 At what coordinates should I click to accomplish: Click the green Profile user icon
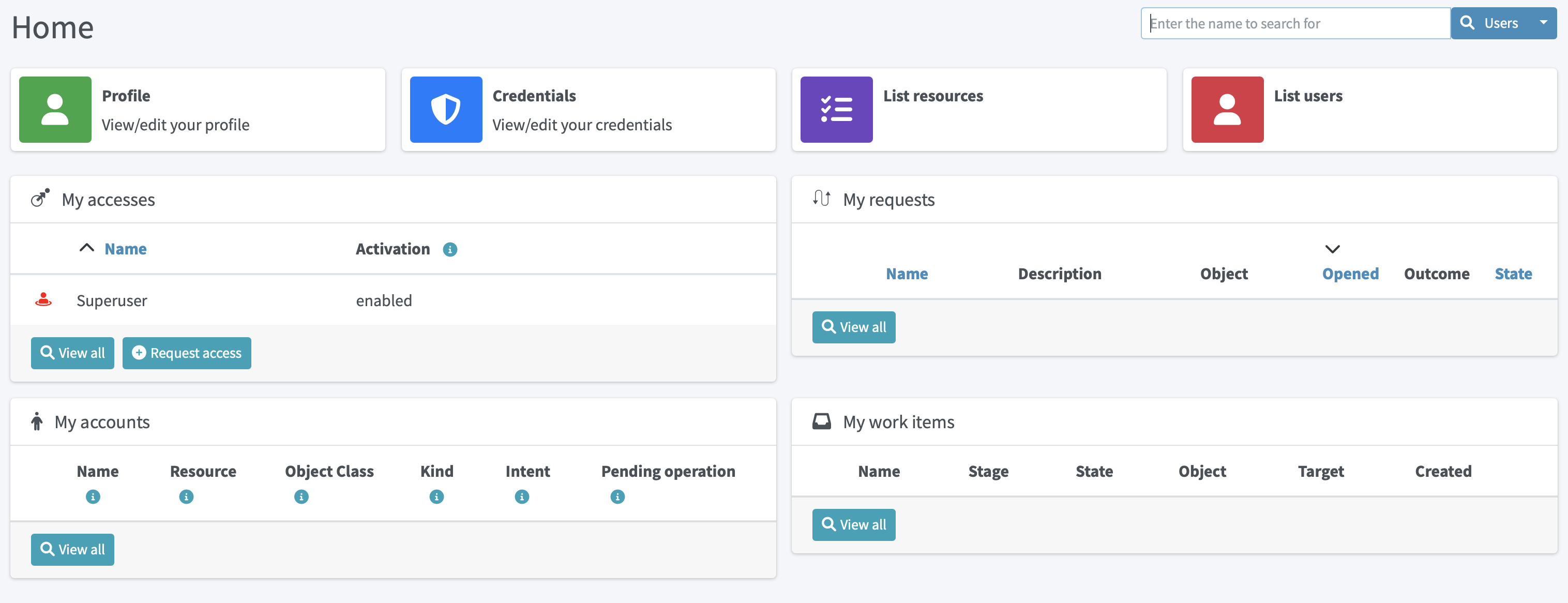tap(55, 110)
